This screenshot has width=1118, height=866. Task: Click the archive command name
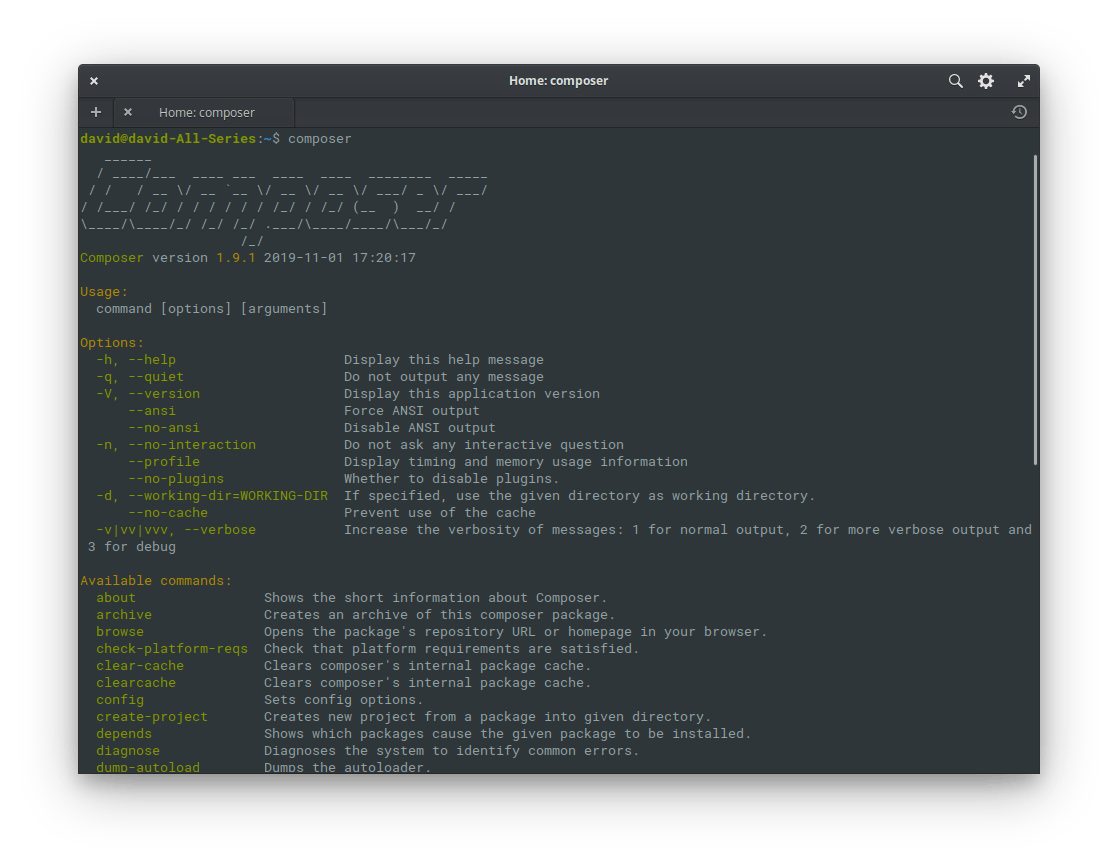(x=124, y=614)
